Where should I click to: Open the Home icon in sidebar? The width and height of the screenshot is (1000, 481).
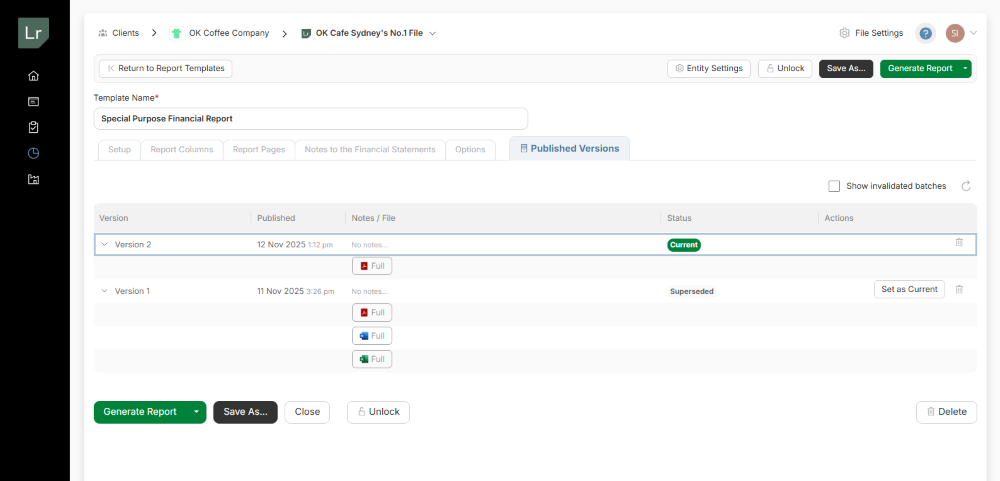pyautogui.click(x=34, y=76)
